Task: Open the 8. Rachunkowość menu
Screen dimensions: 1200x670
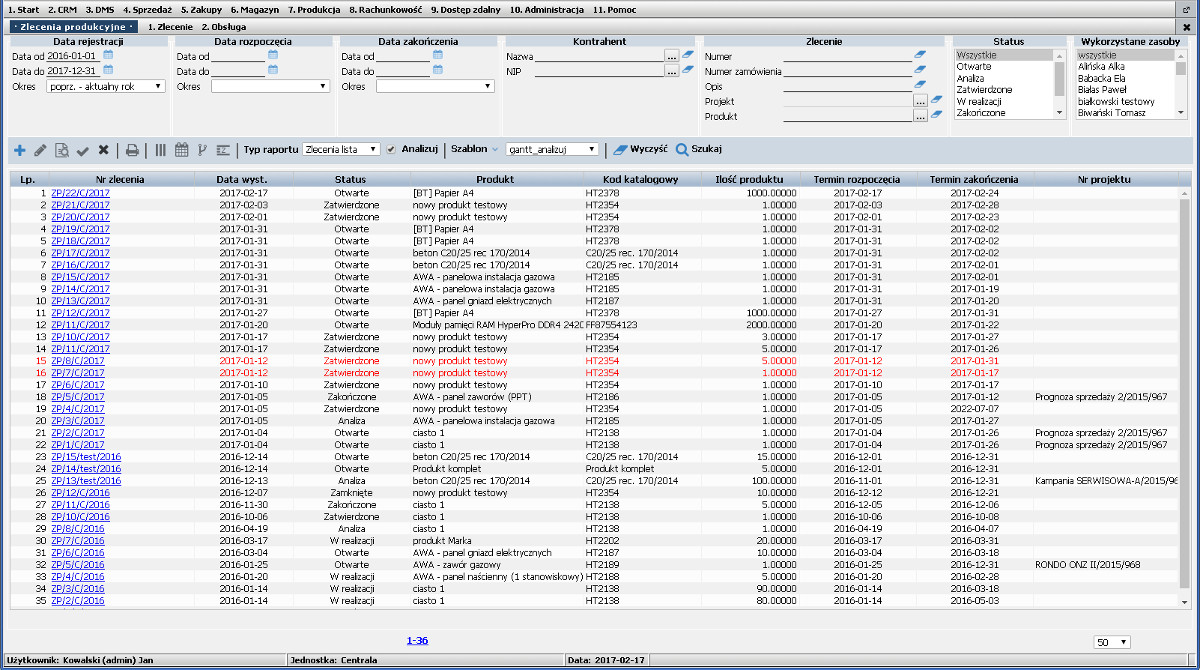Action: [385, 9]
